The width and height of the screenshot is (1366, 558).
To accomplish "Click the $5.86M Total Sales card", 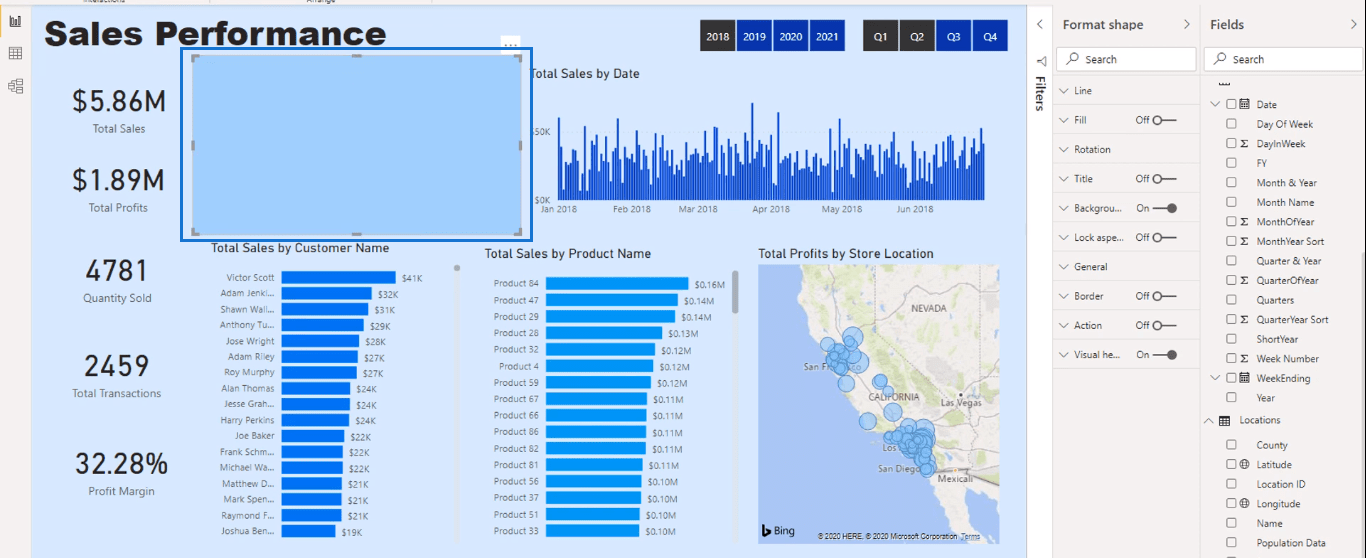I will tap(119, 109).
